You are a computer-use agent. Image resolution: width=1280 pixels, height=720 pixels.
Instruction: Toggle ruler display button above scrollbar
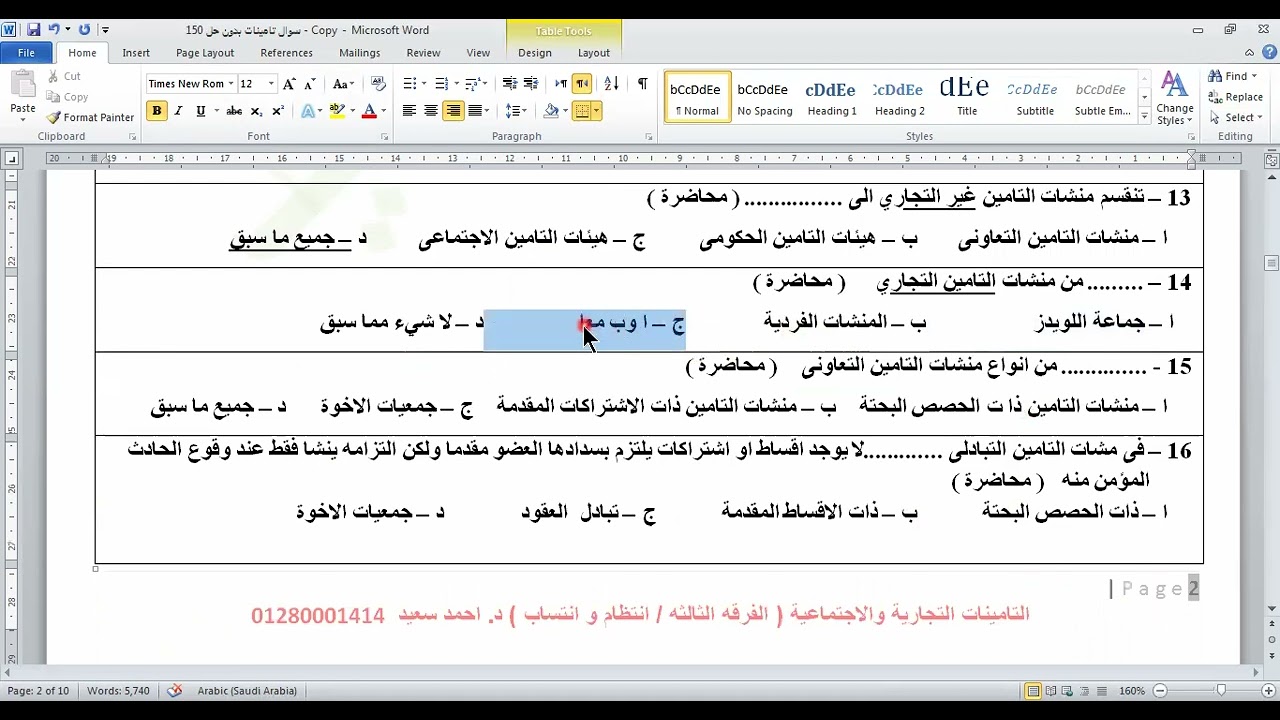[1272, 160]
